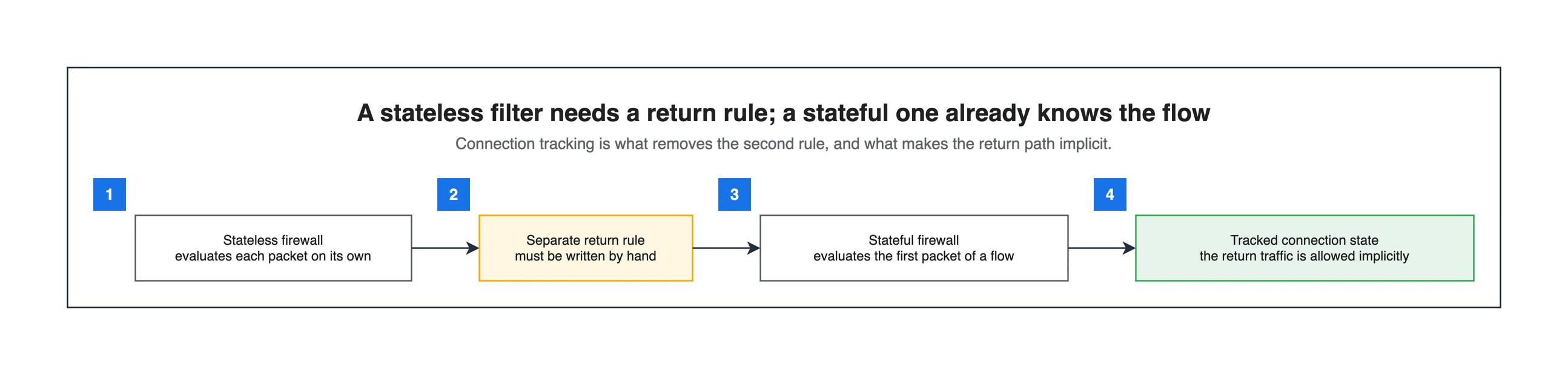Screen dimensions: 1568x375
Task: Select the Separate return rule box
Action: tap(586, 248)
